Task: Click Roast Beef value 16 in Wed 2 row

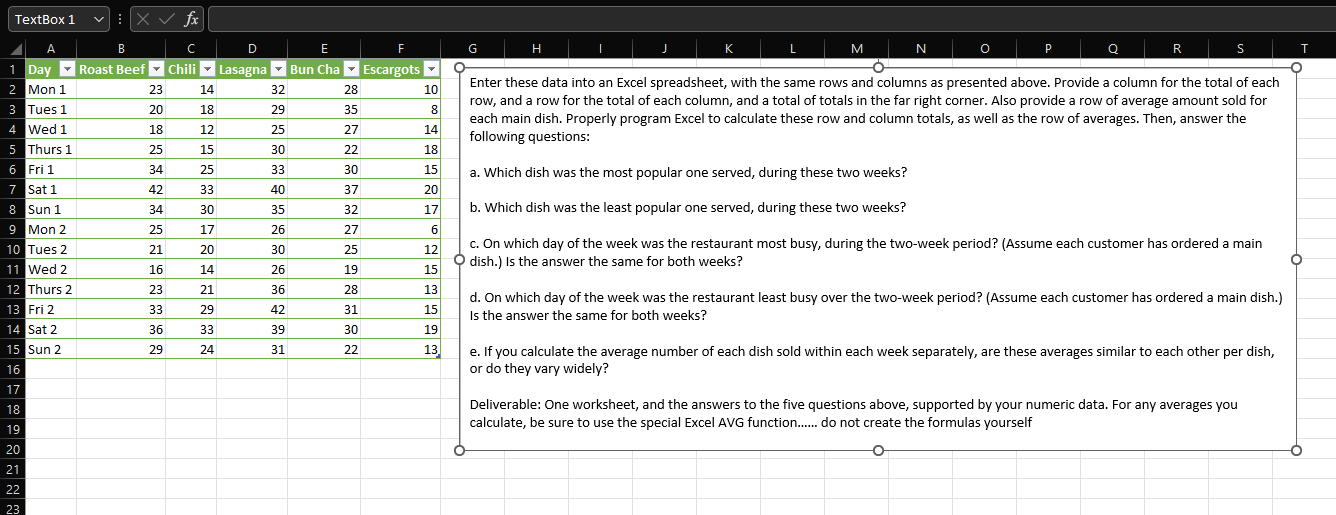Action: (120, 269)
